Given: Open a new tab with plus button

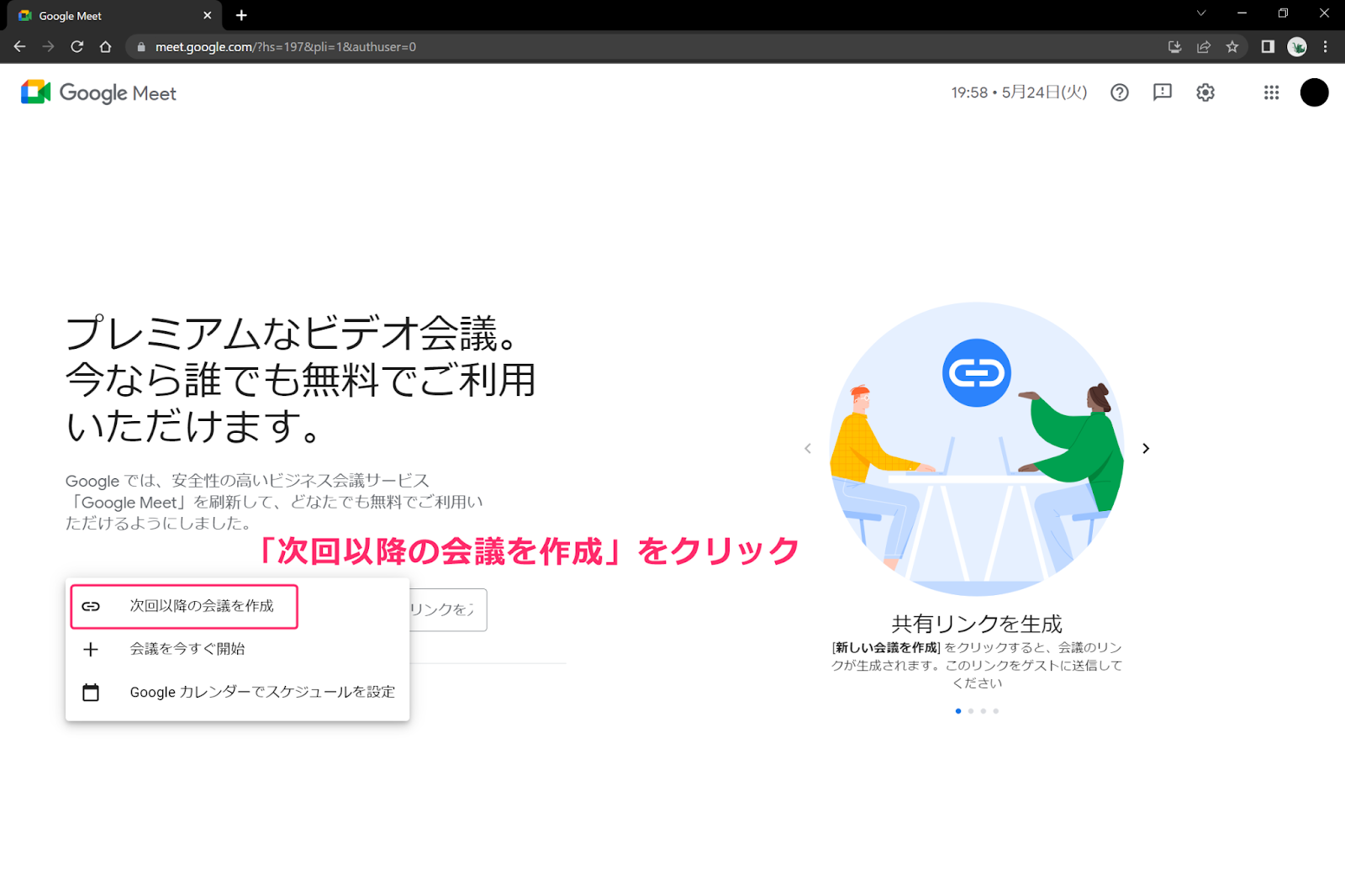Looking at the screenshot, I should point(241,15).
